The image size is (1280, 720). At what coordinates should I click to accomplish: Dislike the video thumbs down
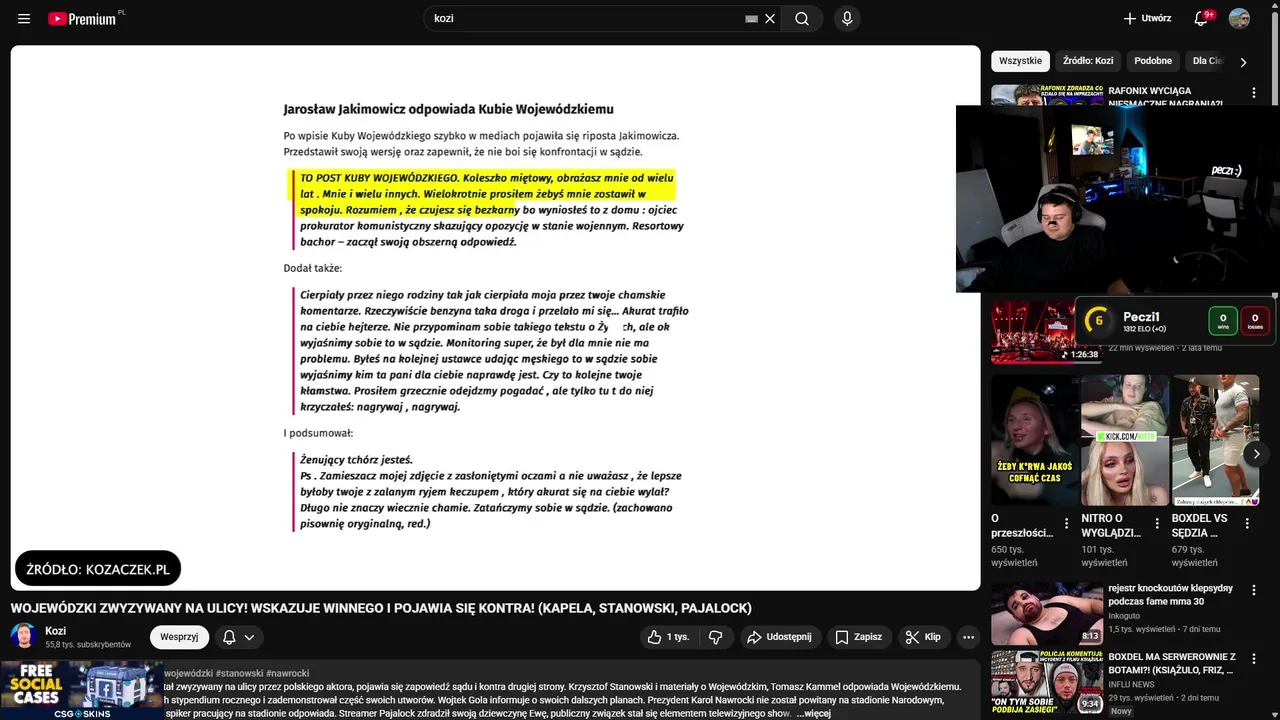click(715, 637)
